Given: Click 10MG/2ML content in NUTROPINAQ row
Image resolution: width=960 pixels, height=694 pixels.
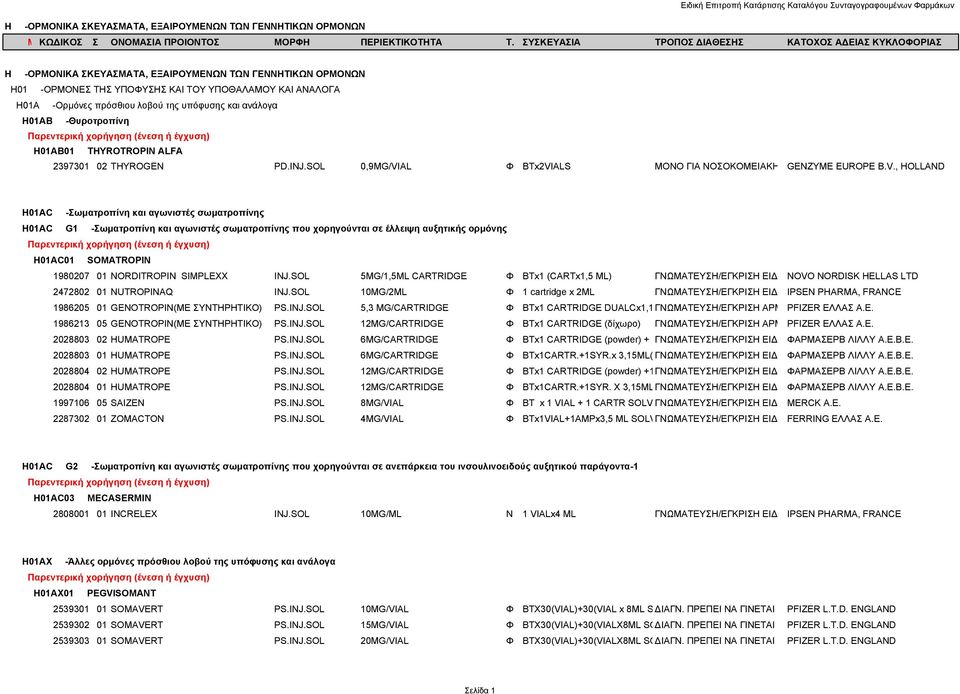Looking at the screenshot, I should tap(383, 292).
